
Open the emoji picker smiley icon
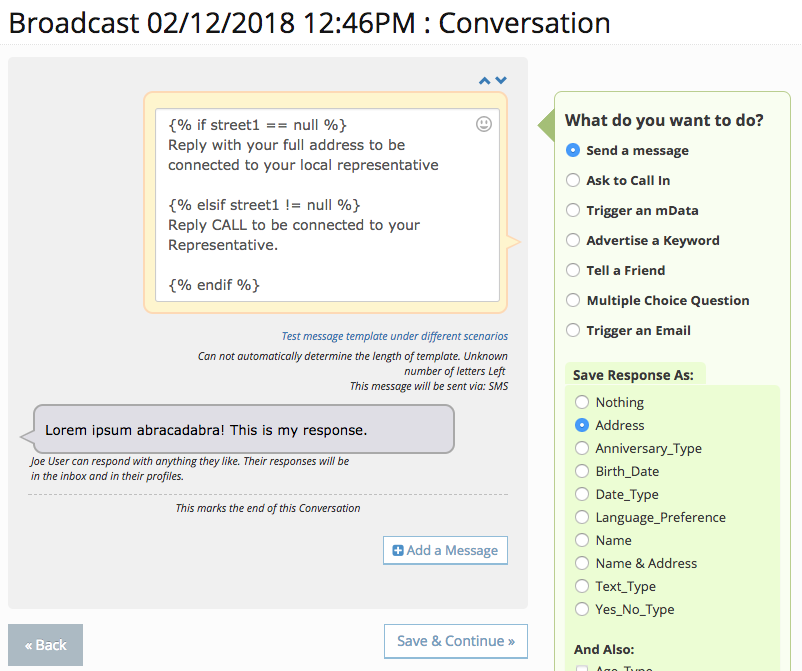(484, 124)
